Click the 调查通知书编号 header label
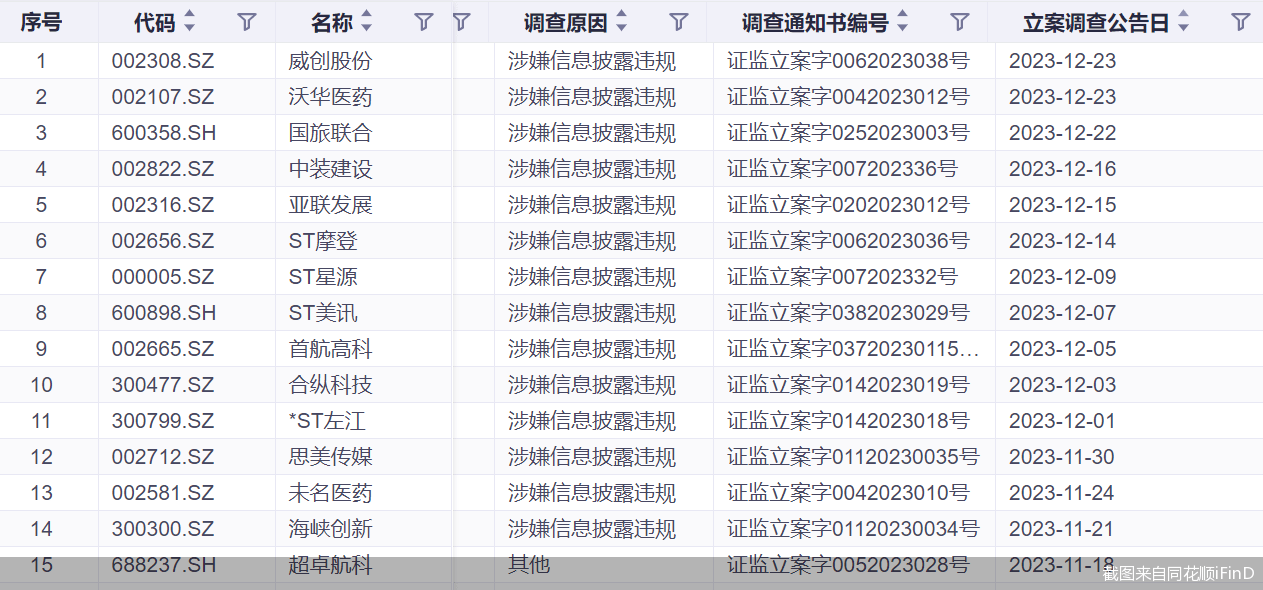Viewport: 1263px width, 590px height. [815, 22]
